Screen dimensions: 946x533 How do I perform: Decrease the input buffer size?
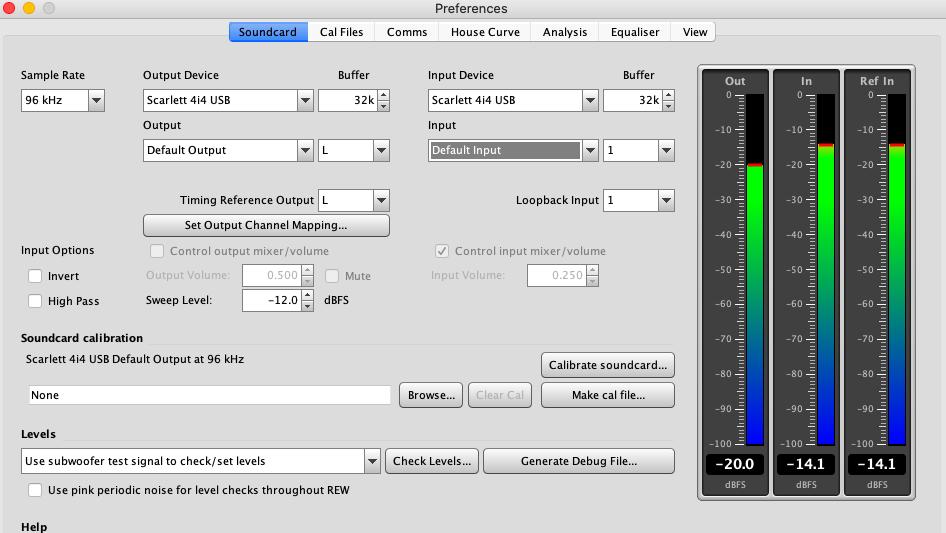click(668, 106)
